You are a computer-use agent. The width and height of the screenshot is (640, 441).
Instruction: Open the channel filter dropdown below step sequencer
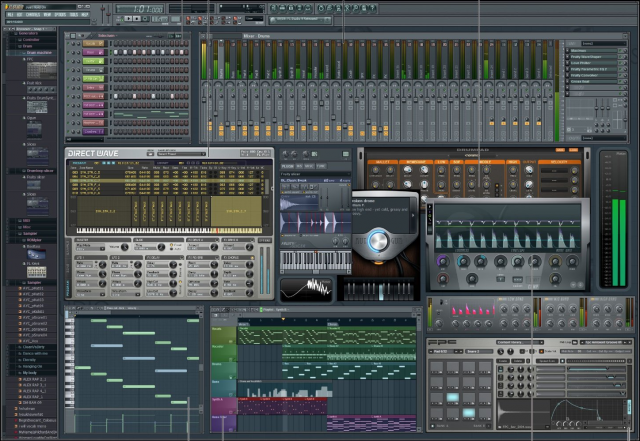(x=84, y=139)
